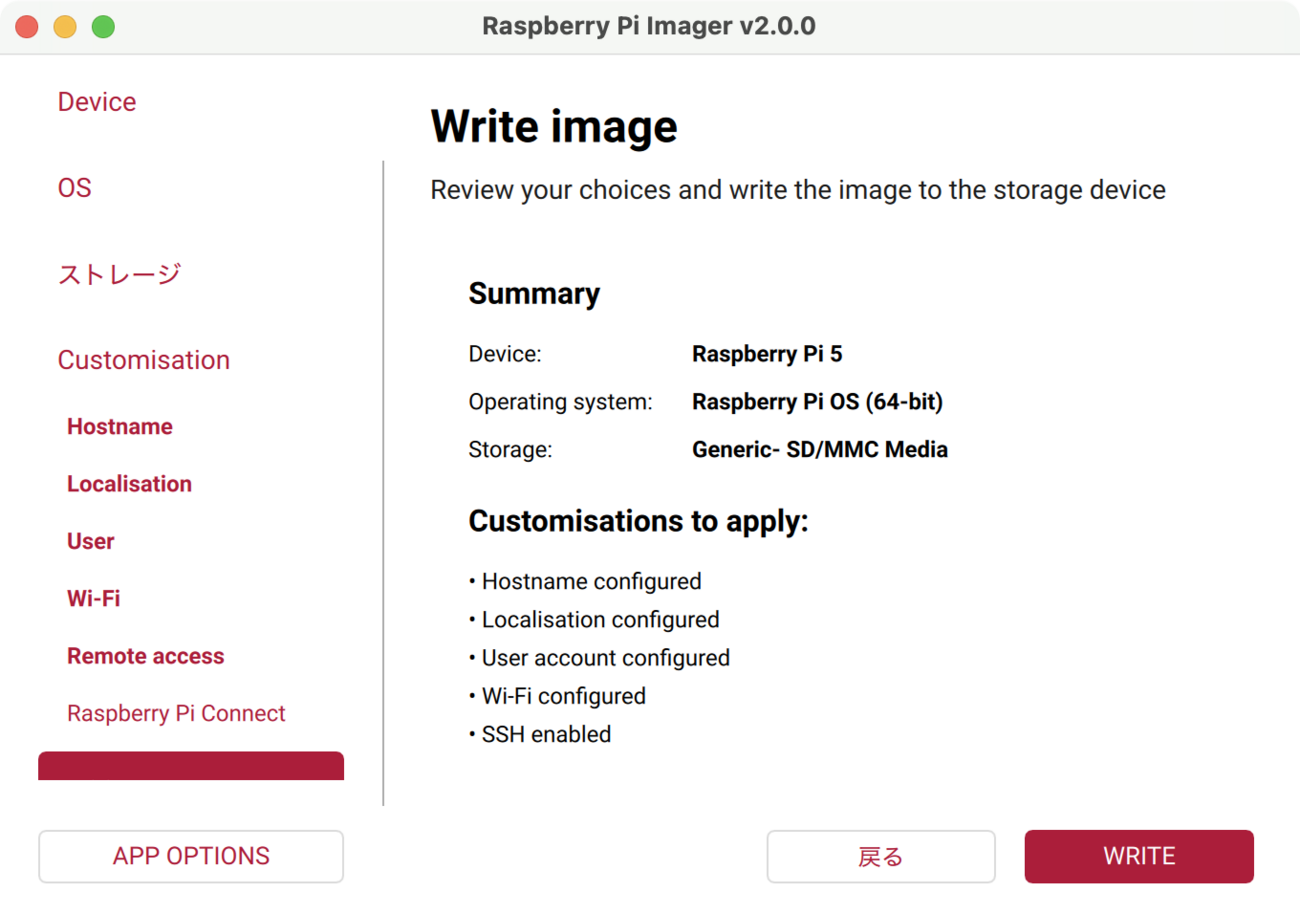Open the User account customisation settings
1300x914 pixels.
coord(90,541)
